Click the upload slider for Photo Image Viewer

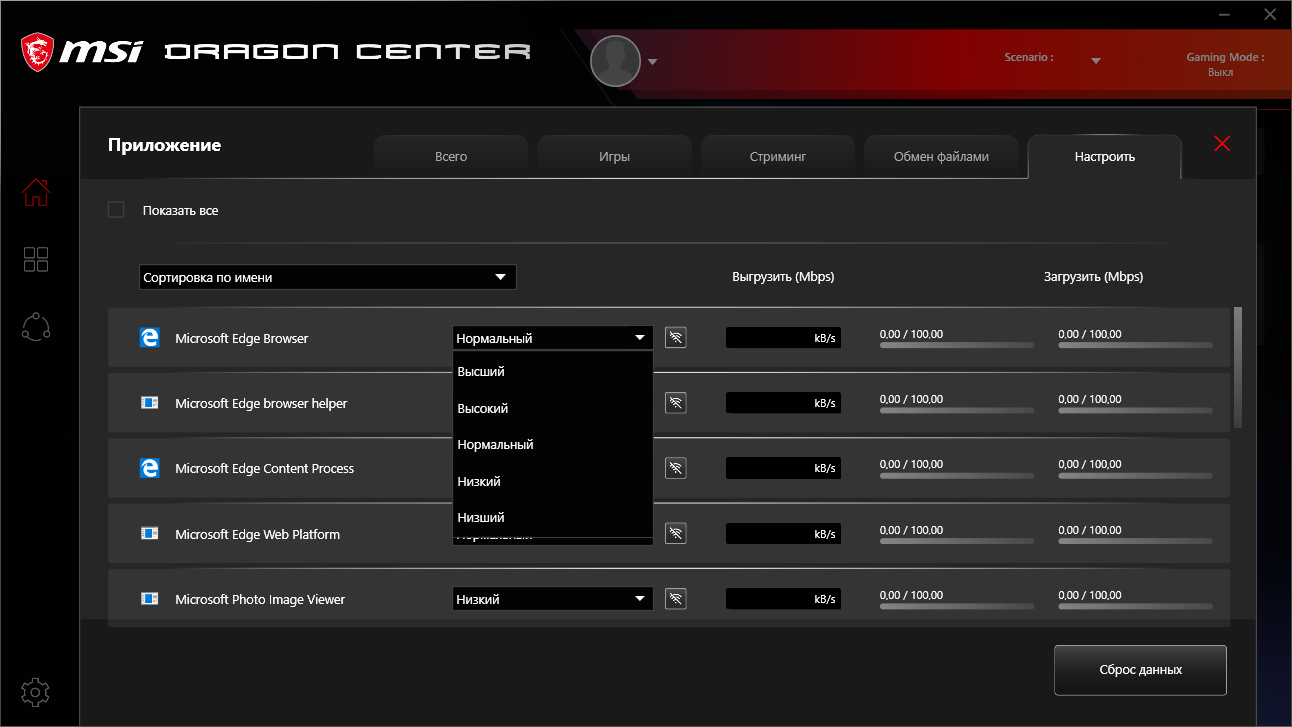point(957,606)
